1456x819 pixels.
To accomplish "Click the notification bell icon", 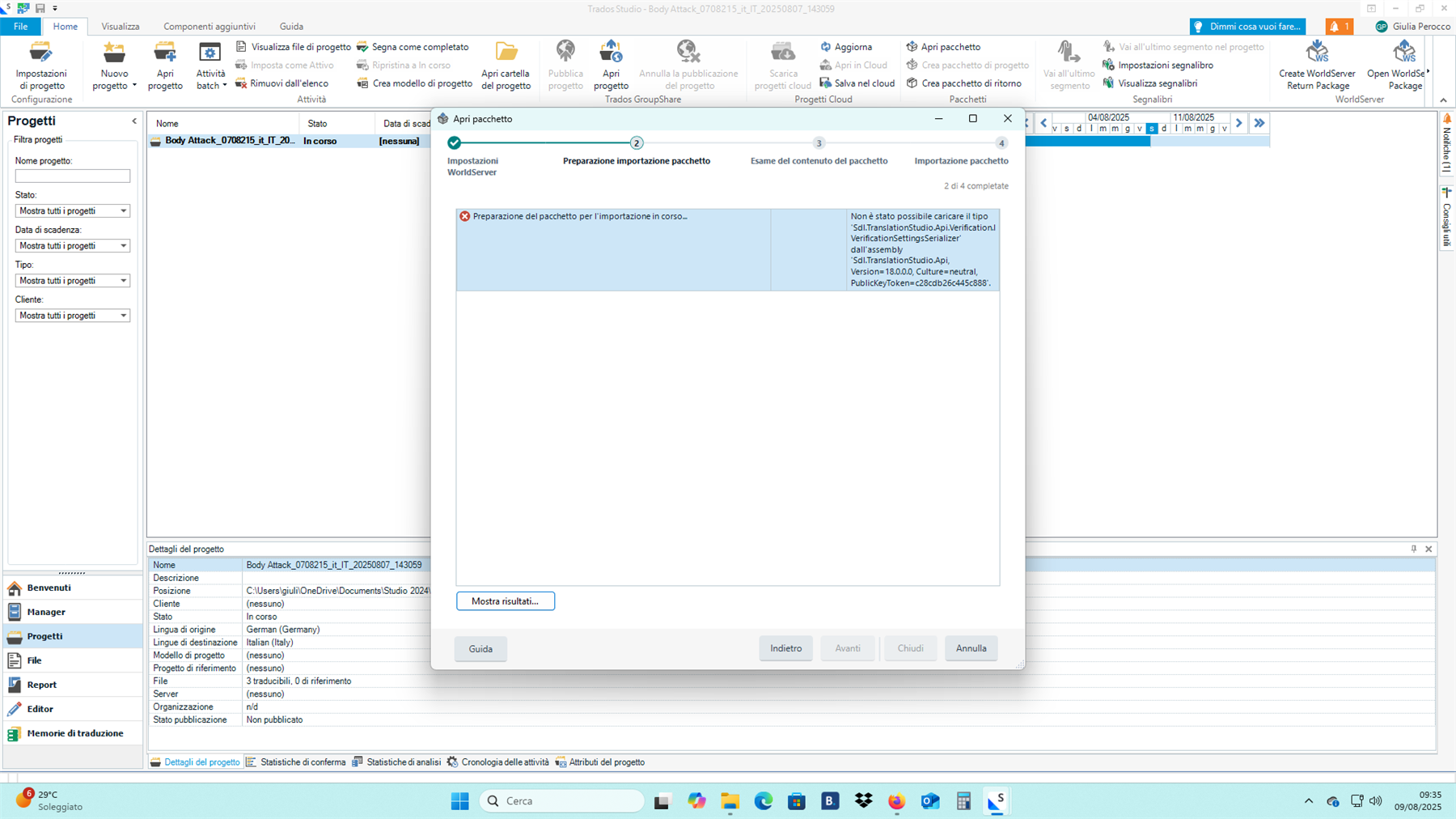I will (1339, 27).
